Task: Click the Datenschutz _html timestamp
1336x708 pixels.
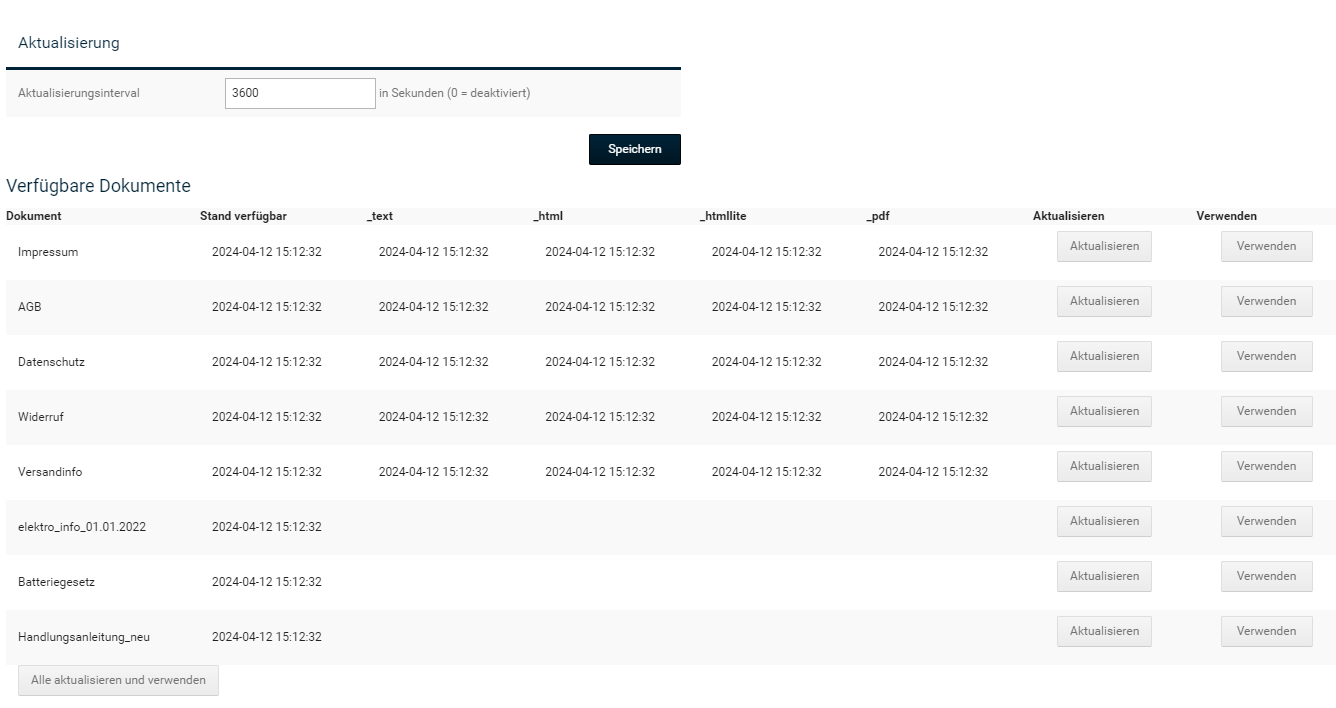Action: click(600, 362)
